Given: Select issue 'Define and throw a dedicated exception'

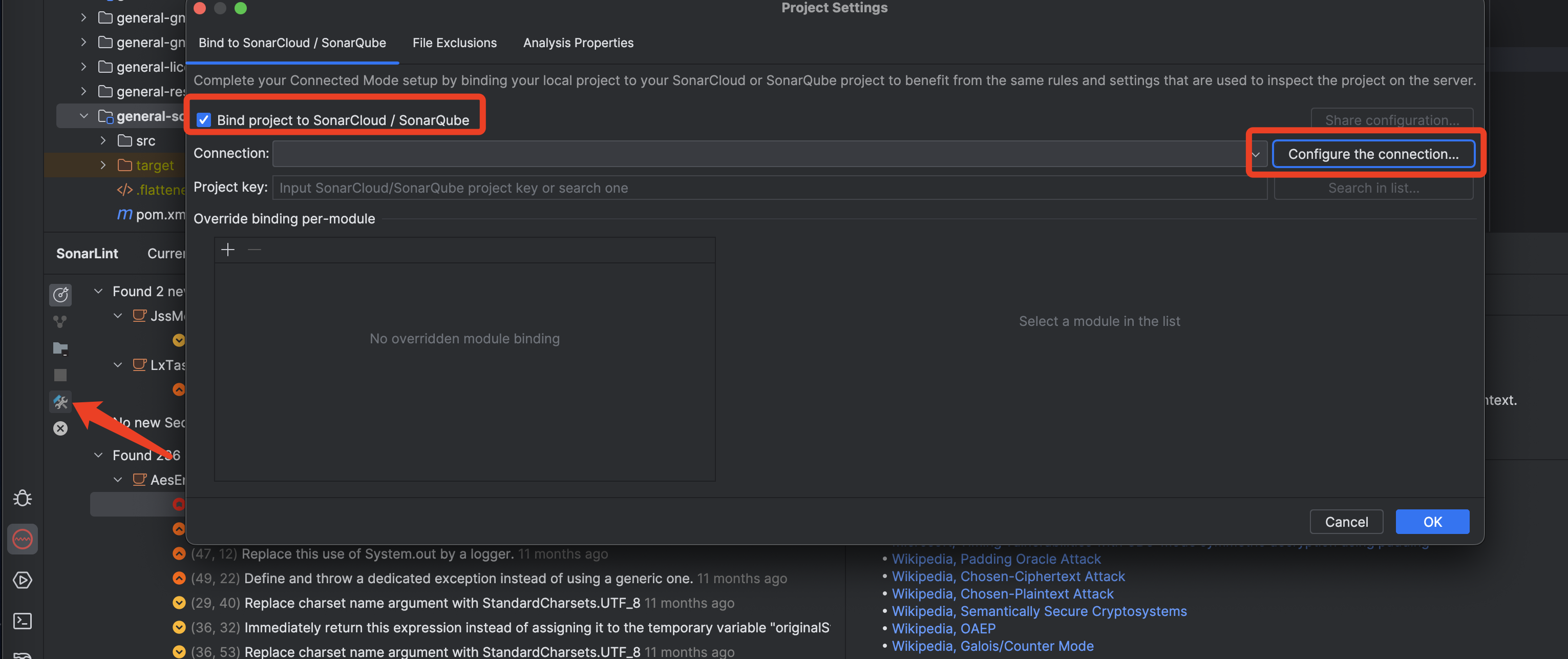Looking at the screenshot, I should point(468,578).
